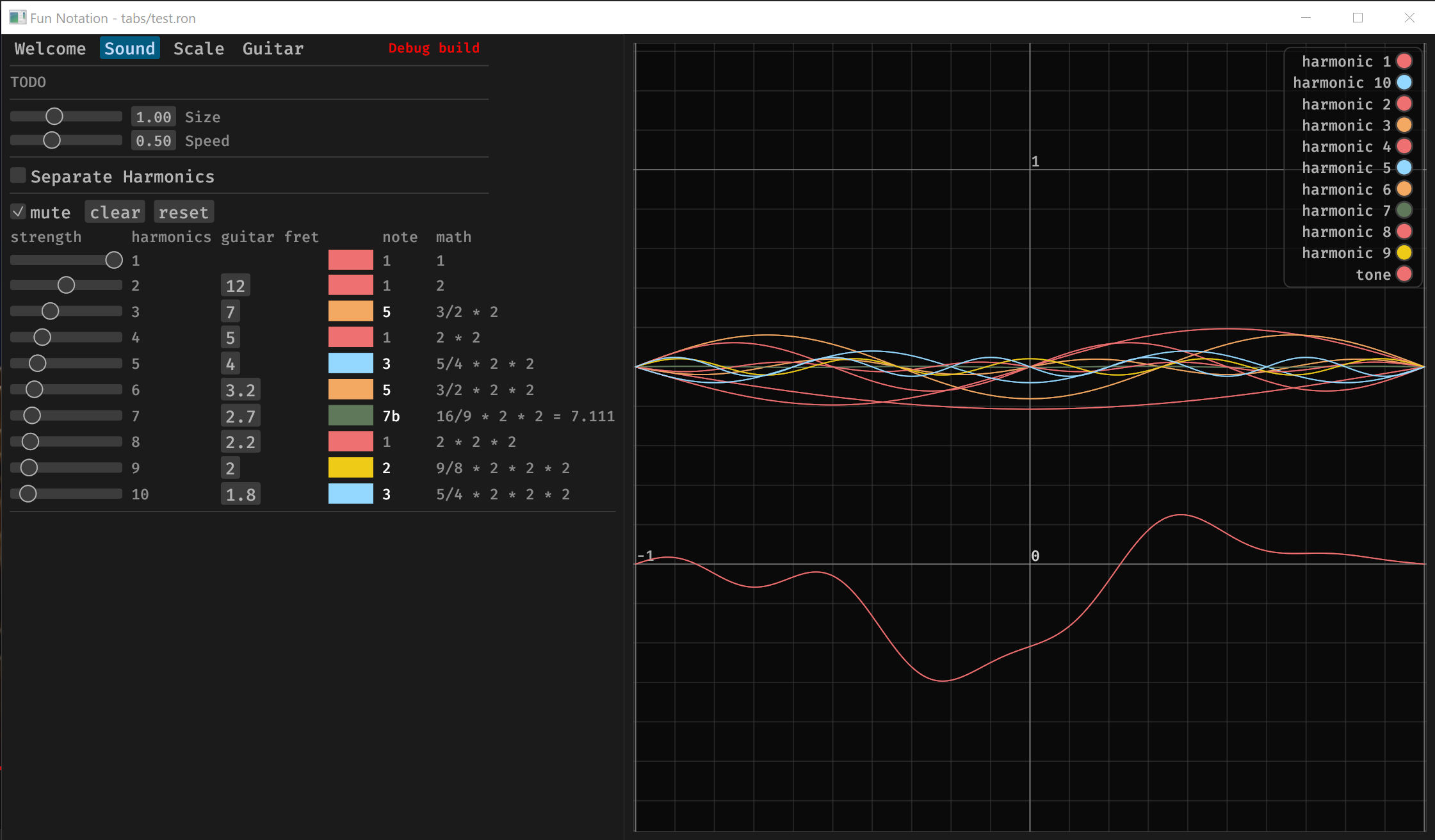The width and height of the screenshot is (1435, 840).
Task: Toggle harmonic 10 legend dot
Action: pos(1404,83)
